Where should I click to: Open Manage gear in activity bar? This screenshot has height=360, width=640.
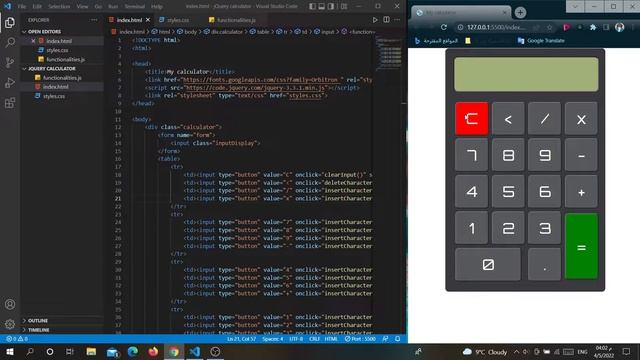tap(10, 324)
